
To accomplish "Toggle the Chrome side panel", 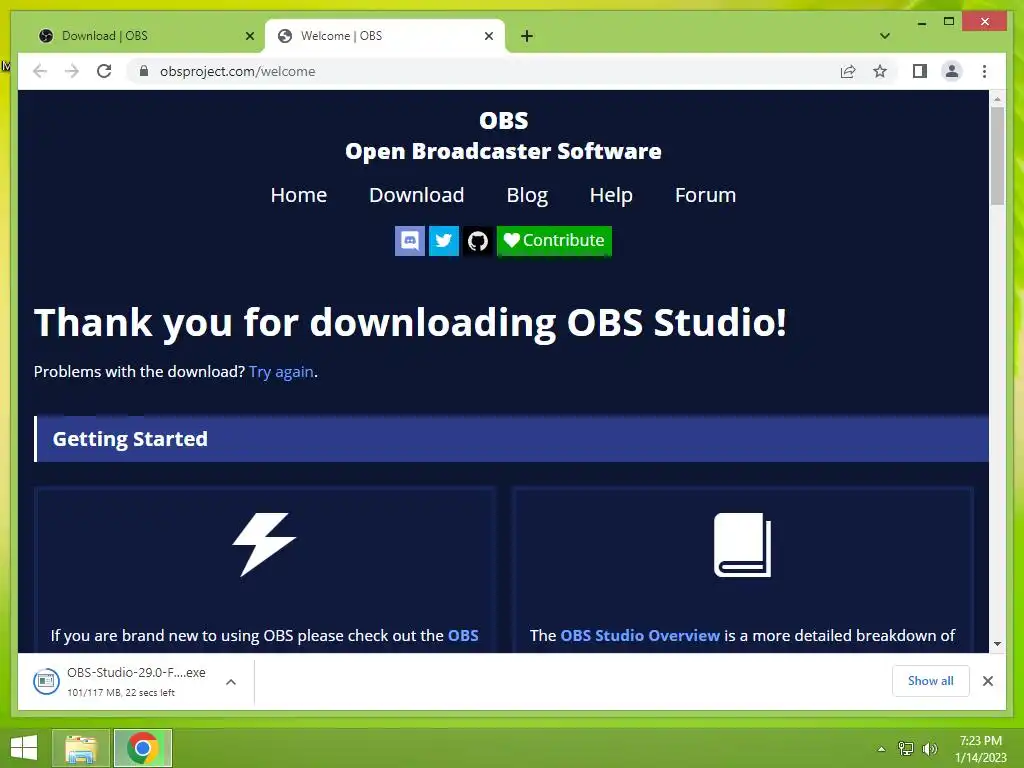I will [920, 71].
